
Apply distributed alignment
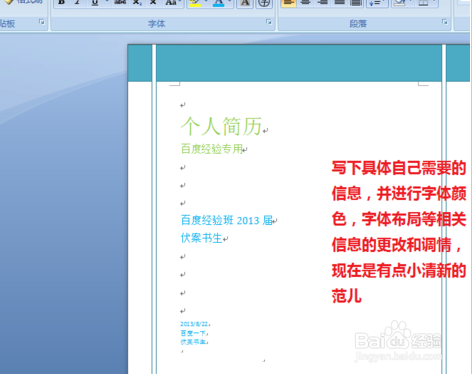point(356,3)
